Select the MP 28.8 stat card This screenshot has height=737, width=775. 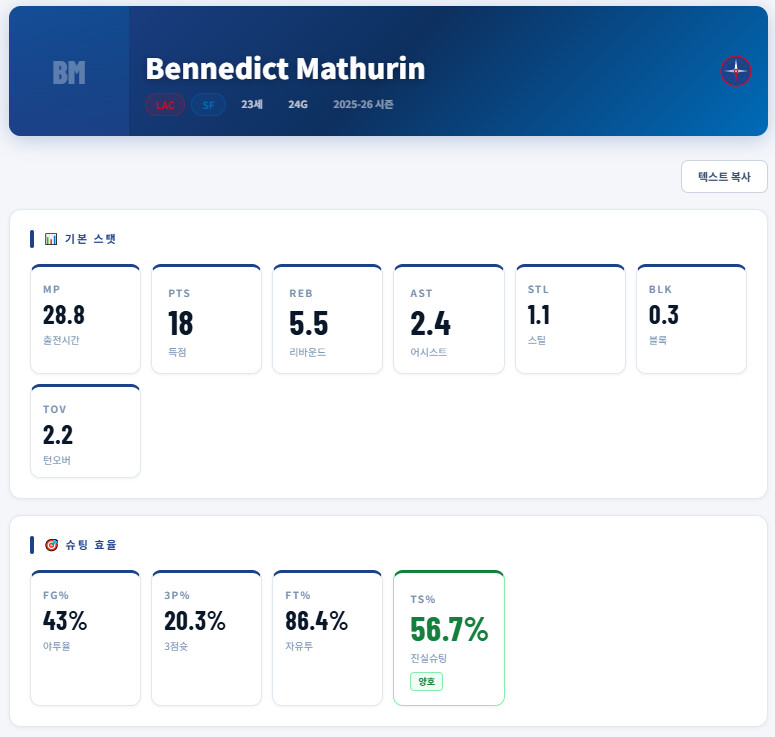85,319
